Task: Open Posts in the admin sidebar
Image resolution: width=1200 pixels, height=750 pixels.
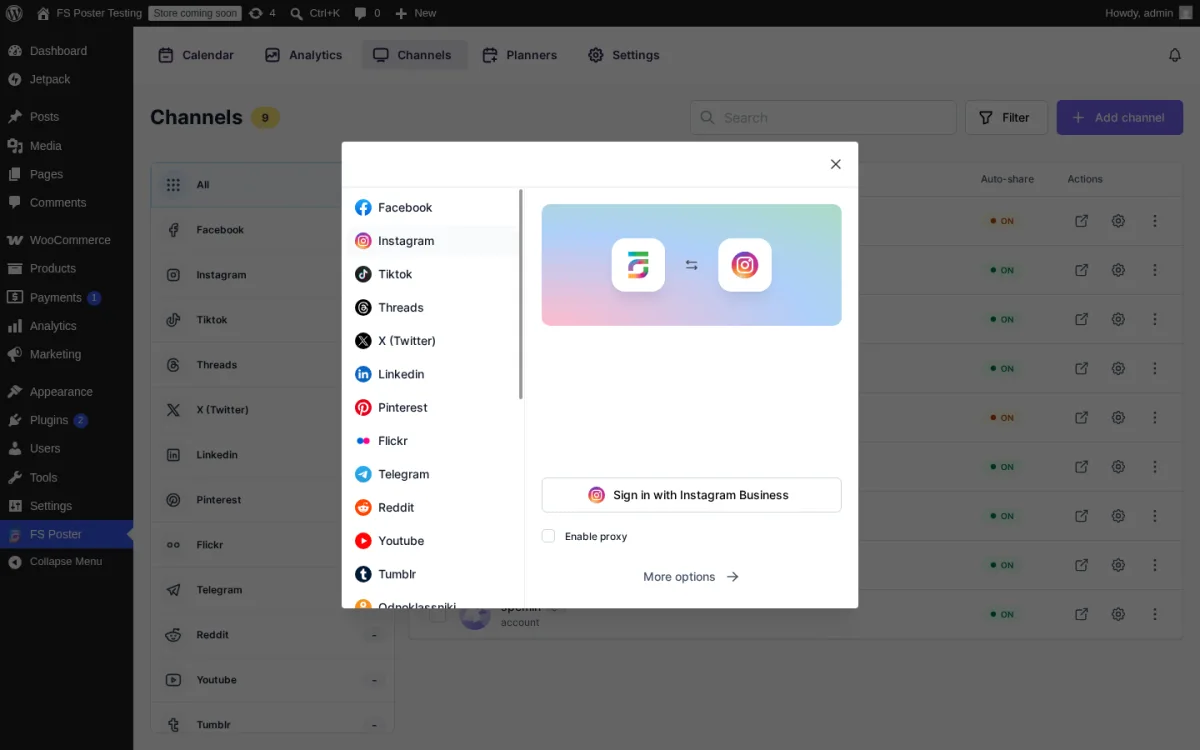Action: [66, 117]
